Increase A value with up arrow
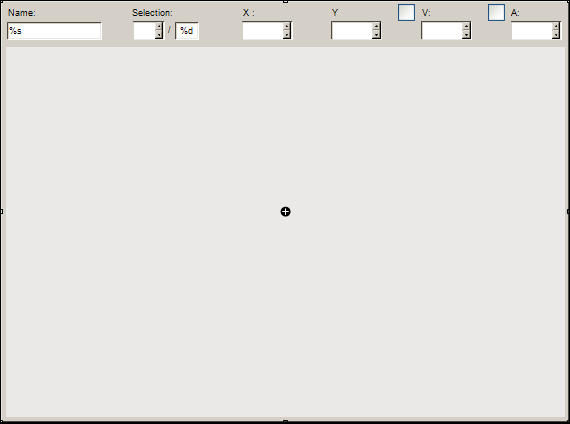 [x=555, y=27]
